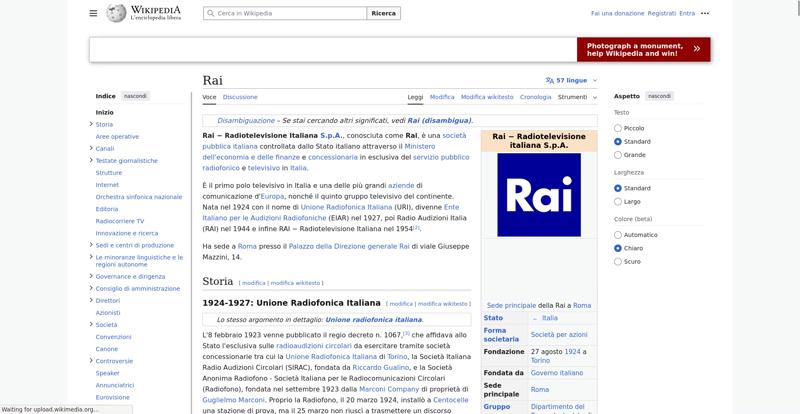Open the Cronologia tab
This screenshot has height=414, width=800.
tap(535, 97)
